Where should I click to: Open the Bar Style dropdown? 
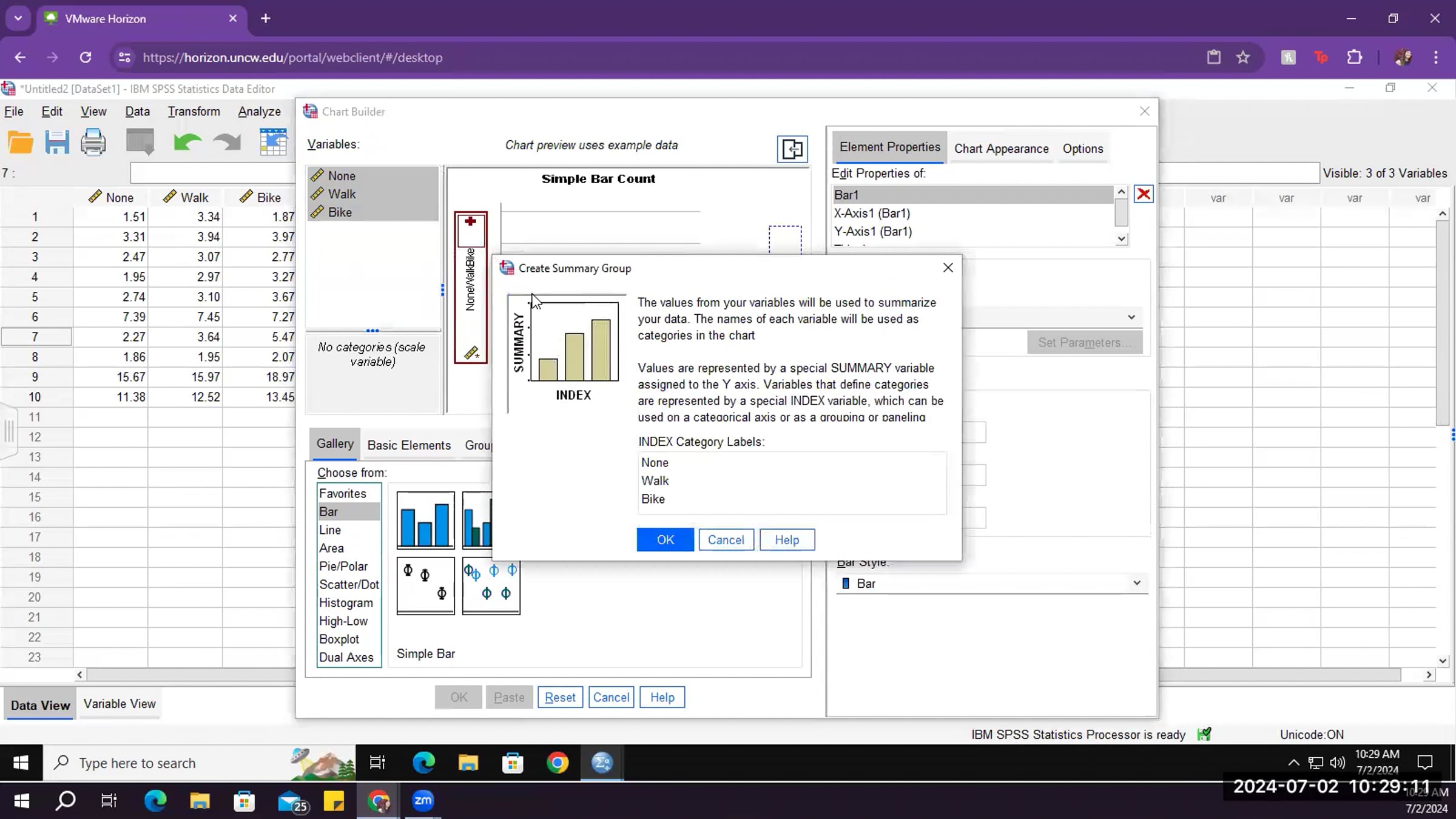tap(992, 583)
